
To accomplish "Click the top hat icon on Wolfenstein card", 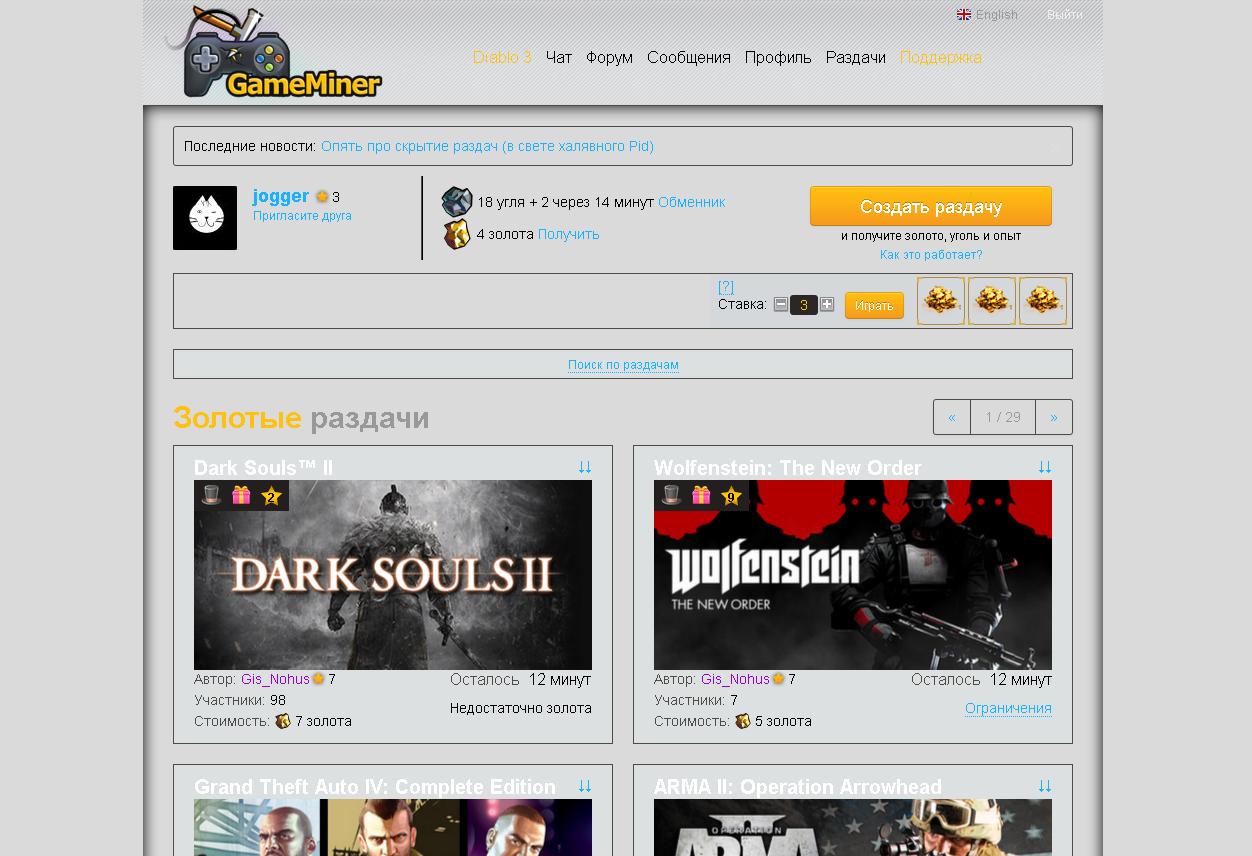I will (672, 495).
